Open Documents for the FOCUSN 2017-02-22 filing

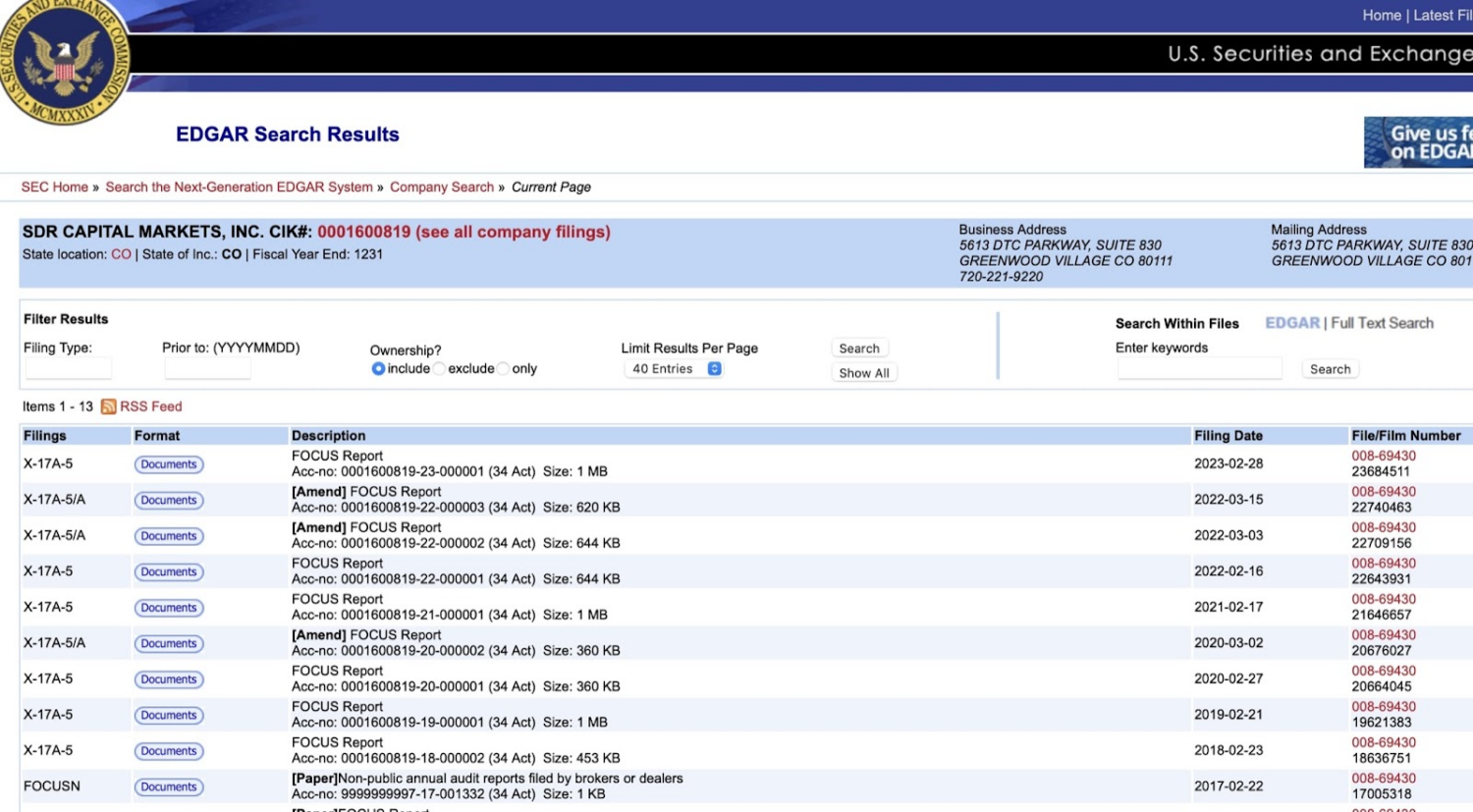(x=169, y=787)
